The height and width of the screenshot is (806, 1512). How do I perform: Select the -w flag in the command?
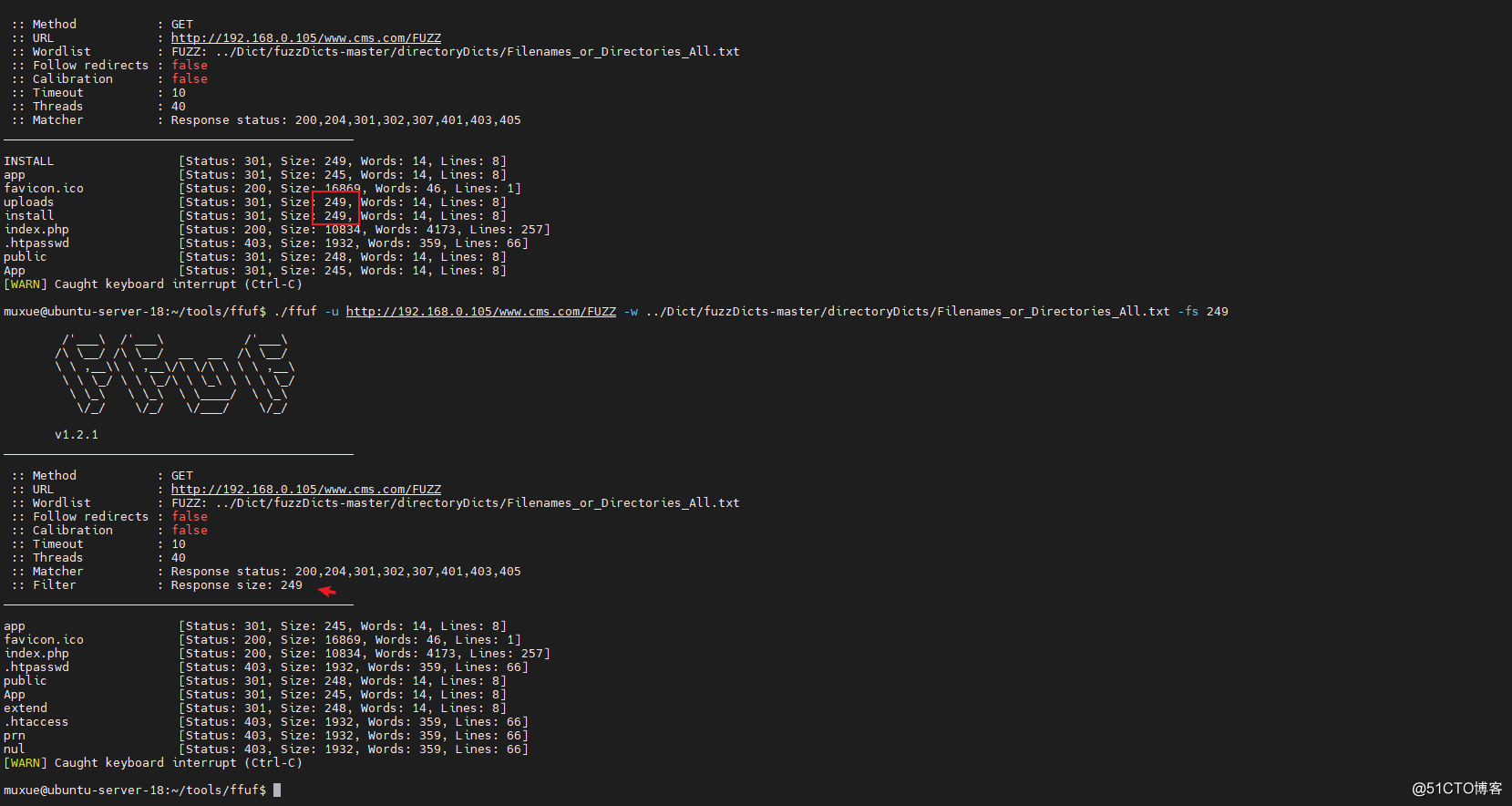[631, 312]
